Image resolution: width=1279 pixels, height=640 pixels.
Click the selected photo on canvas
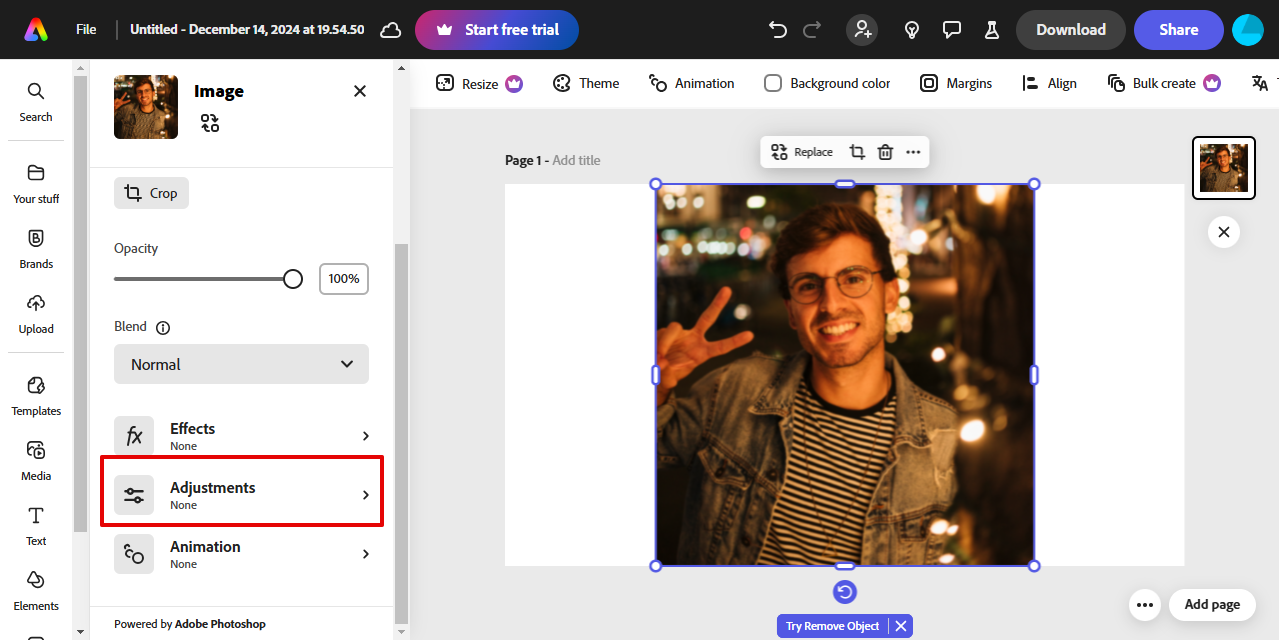coord(845,375)
